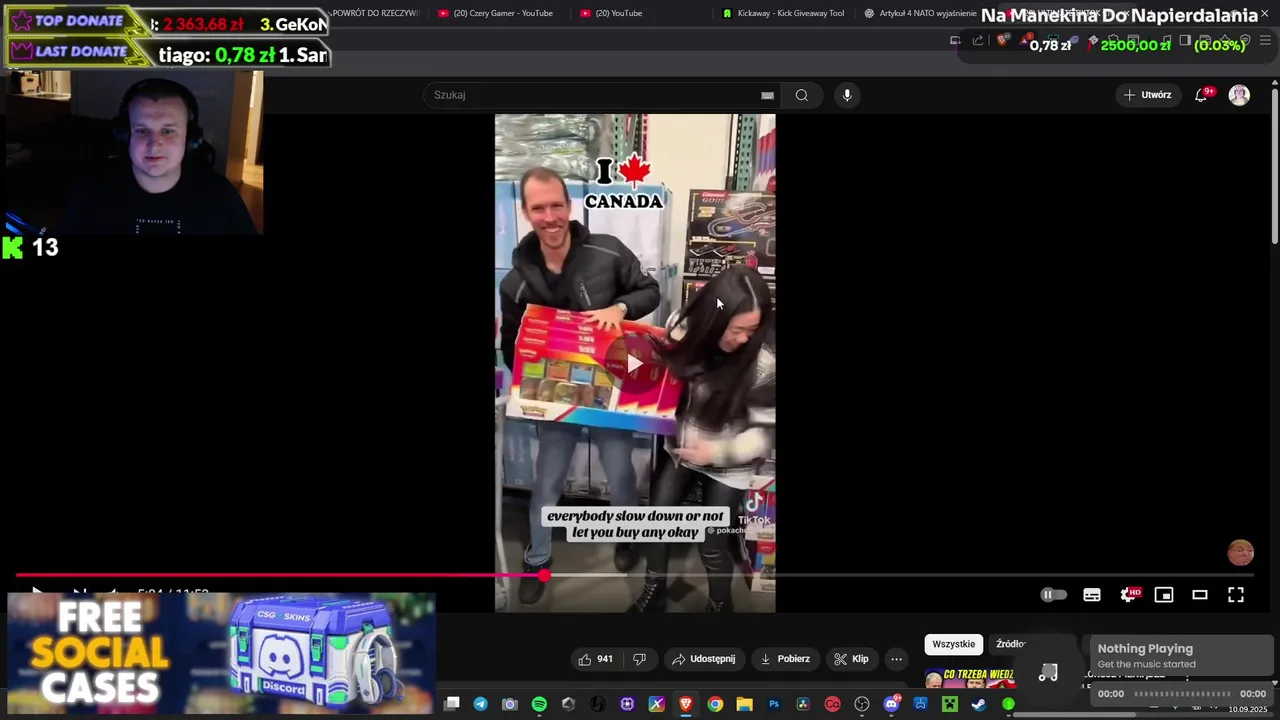Click the large play overlay on video
This screenshot has width=1280, height=720.
point(635,363)
